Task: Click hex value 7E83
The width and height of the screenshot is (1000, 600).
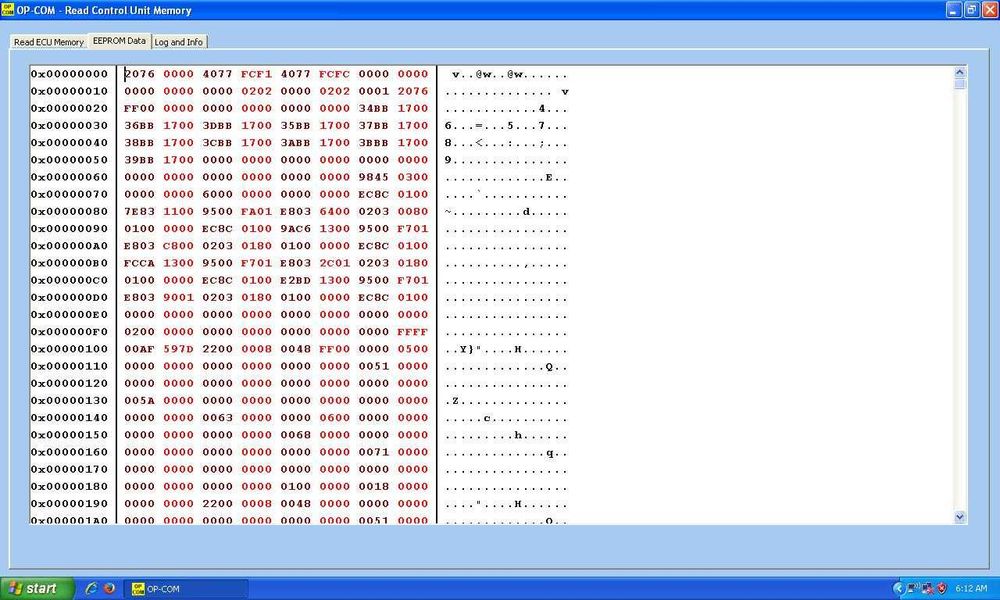Action: tap(139, 212)
